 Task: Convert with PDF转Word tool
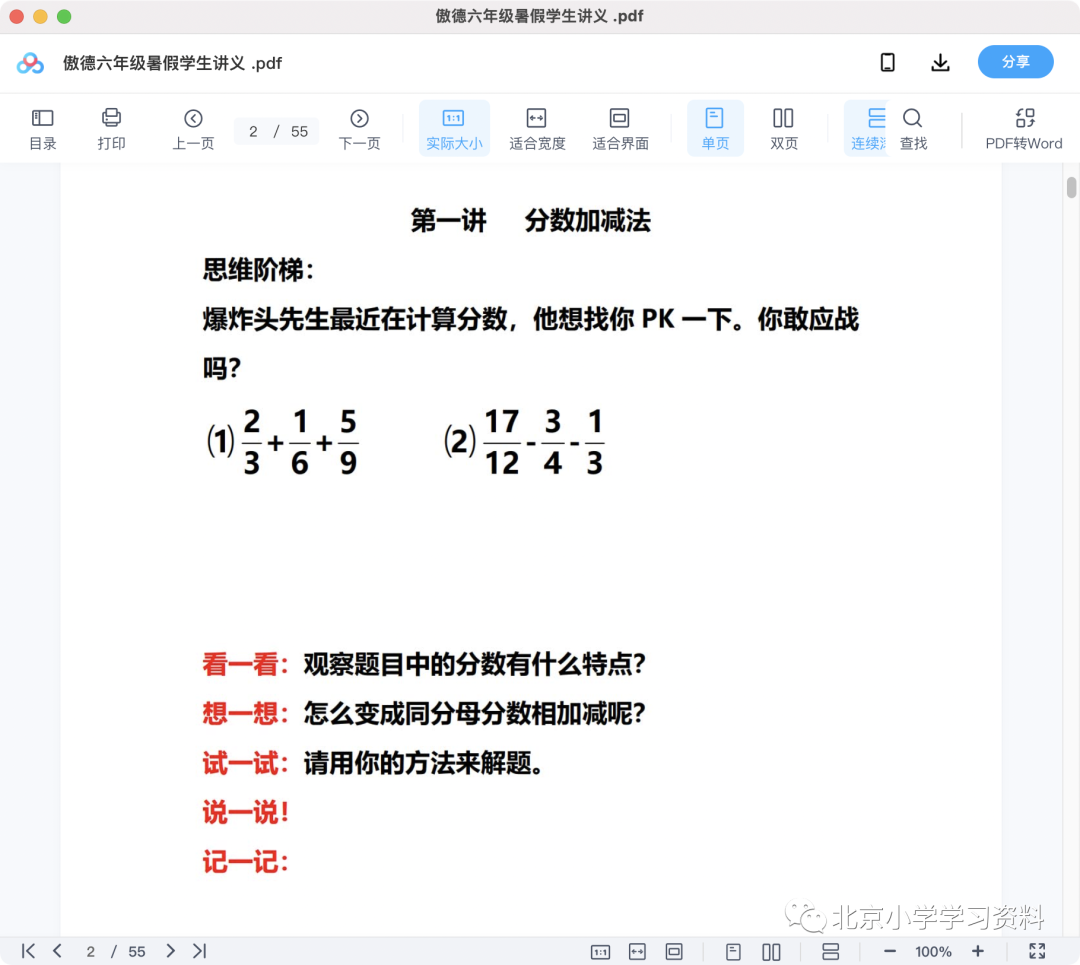coord(1024,129)
